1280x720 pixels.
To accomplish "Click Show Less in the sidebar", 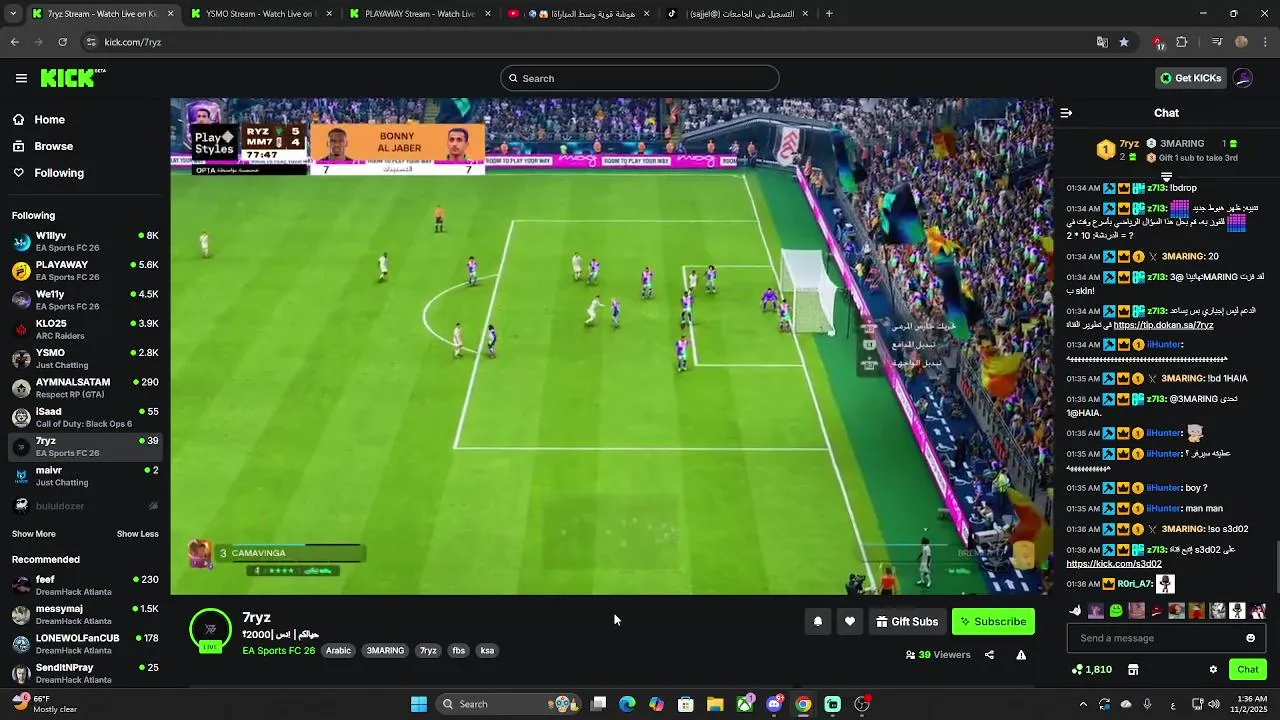I will (x=138, y=534).
